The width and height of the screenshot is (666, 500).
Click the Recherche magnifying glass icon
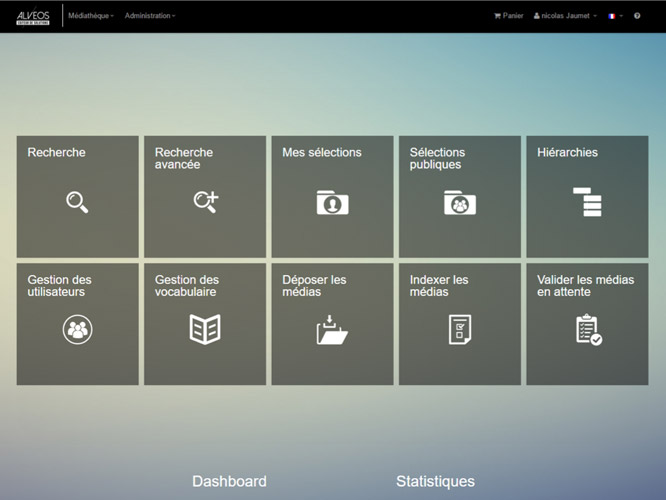click(77, 202)
